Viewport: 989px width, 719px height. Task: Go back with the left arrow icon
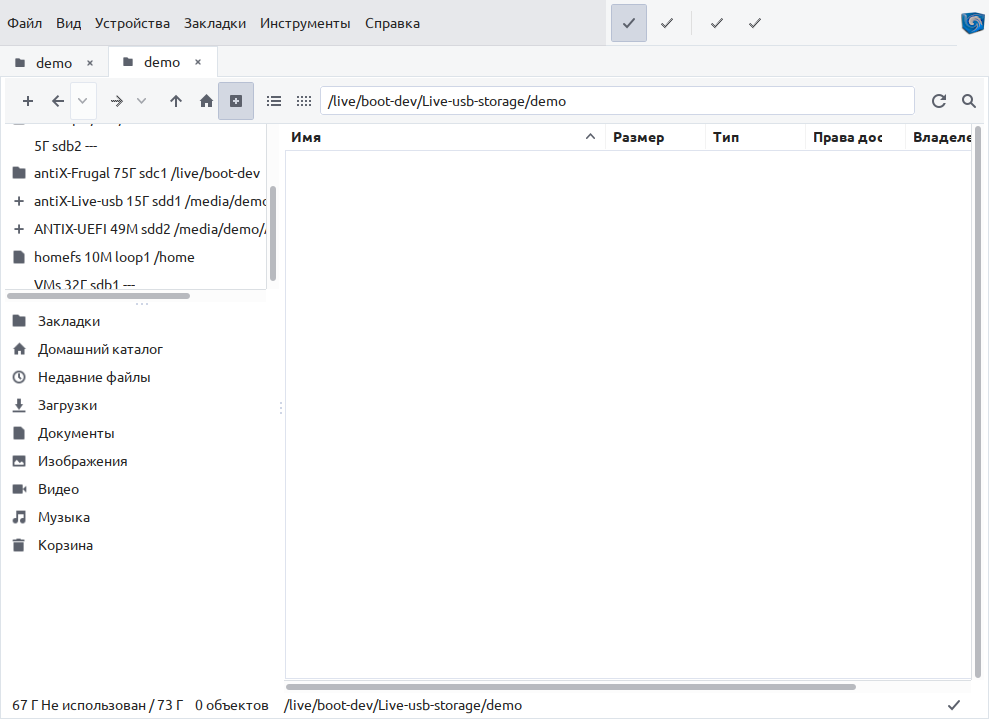pos(58,101)
